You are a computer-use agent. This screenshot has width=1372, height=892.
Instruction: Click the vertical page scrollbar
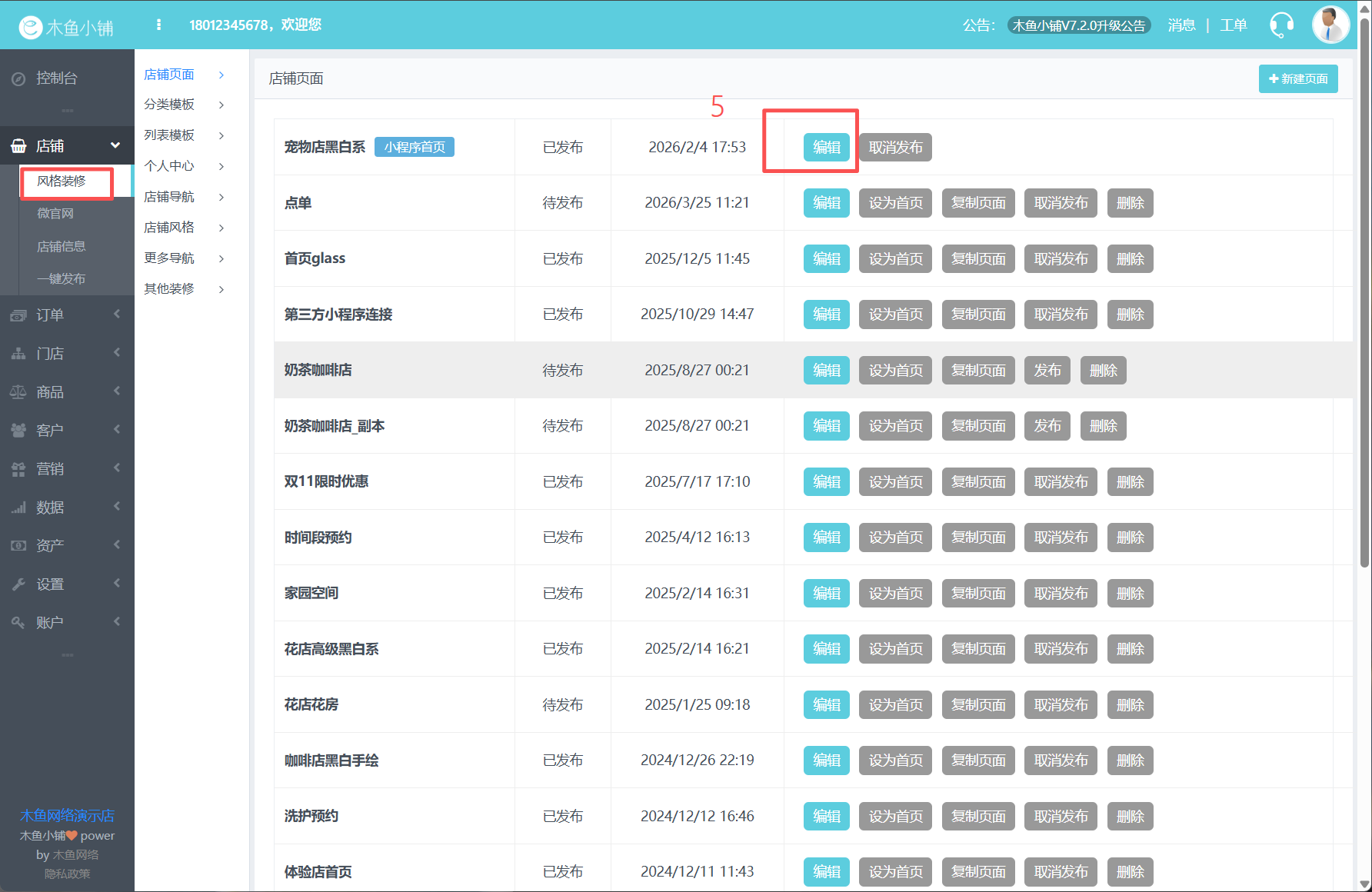point(1364,292)
